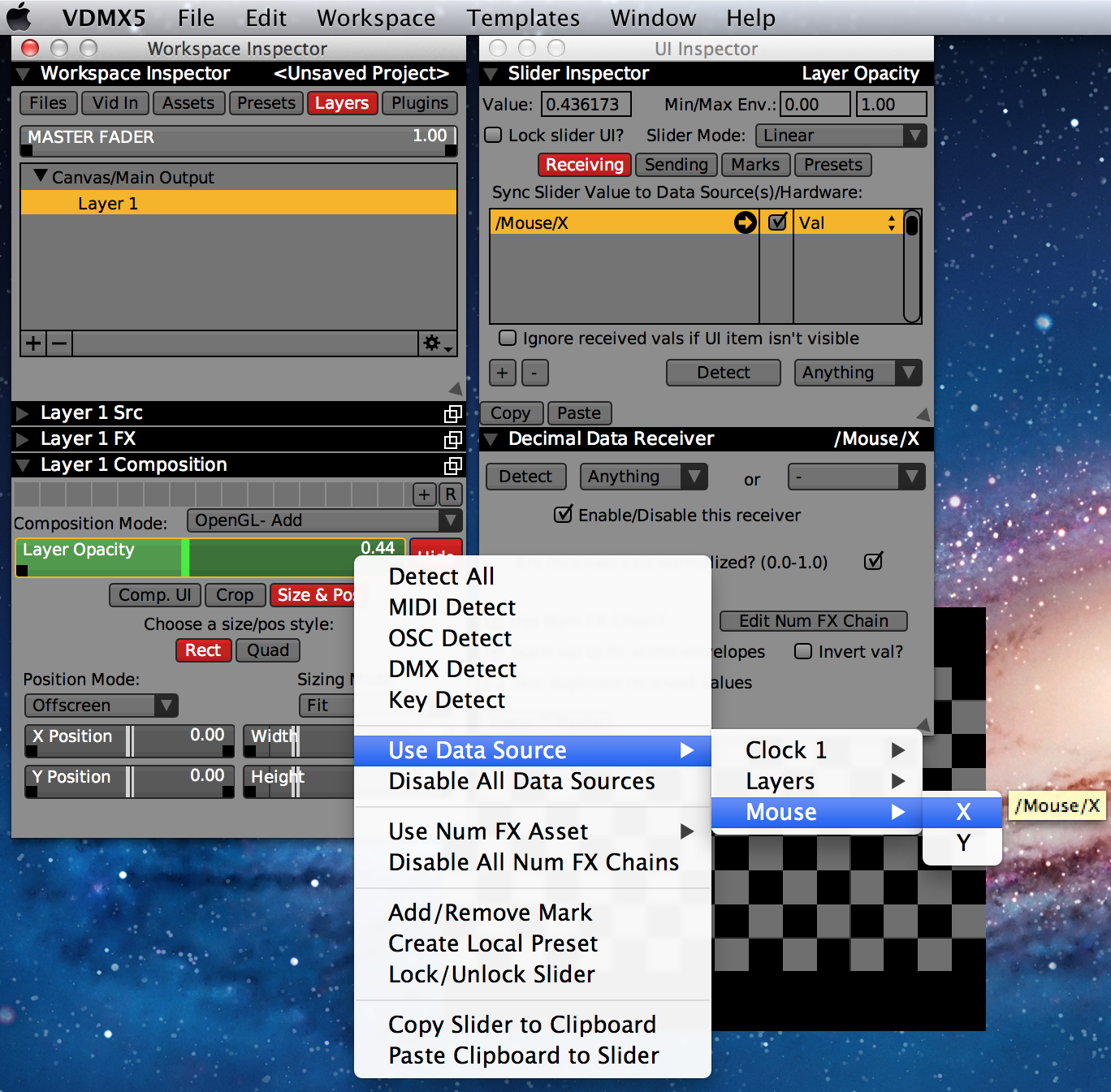Switch to the Marks tab
The width and height of the screenshot is (1111, 1092).
click(x=755, y=165)
